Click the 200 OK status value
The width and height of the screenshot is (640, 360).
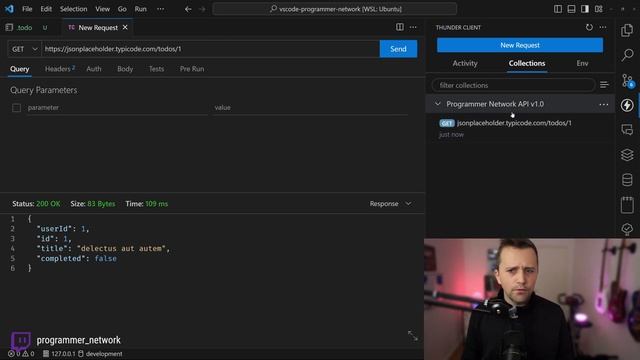click(48, 204)
